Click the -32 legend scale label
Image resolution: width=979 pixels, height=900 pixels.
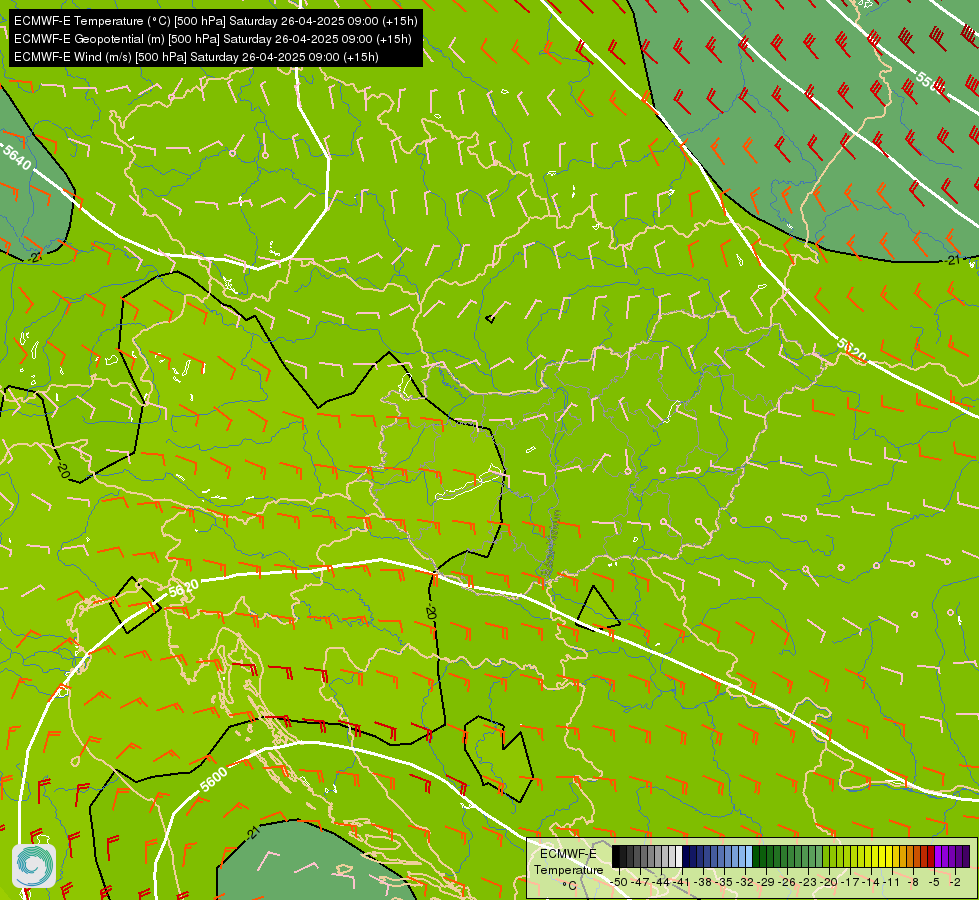[x=745, y=882]
